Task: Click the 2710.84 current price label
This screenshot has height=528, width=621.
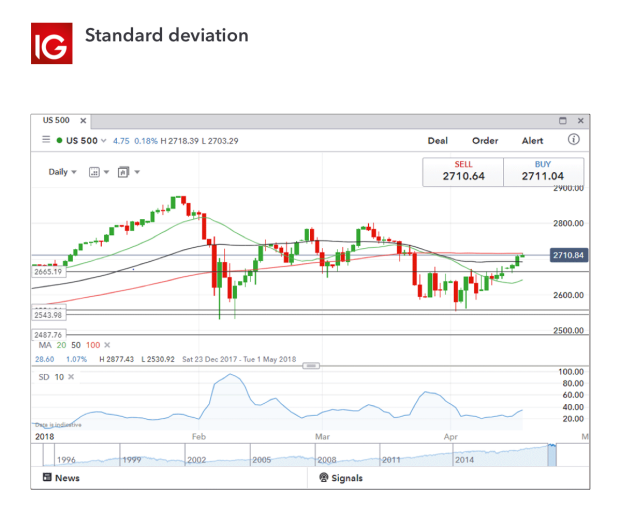Action: tap(569, 255)
